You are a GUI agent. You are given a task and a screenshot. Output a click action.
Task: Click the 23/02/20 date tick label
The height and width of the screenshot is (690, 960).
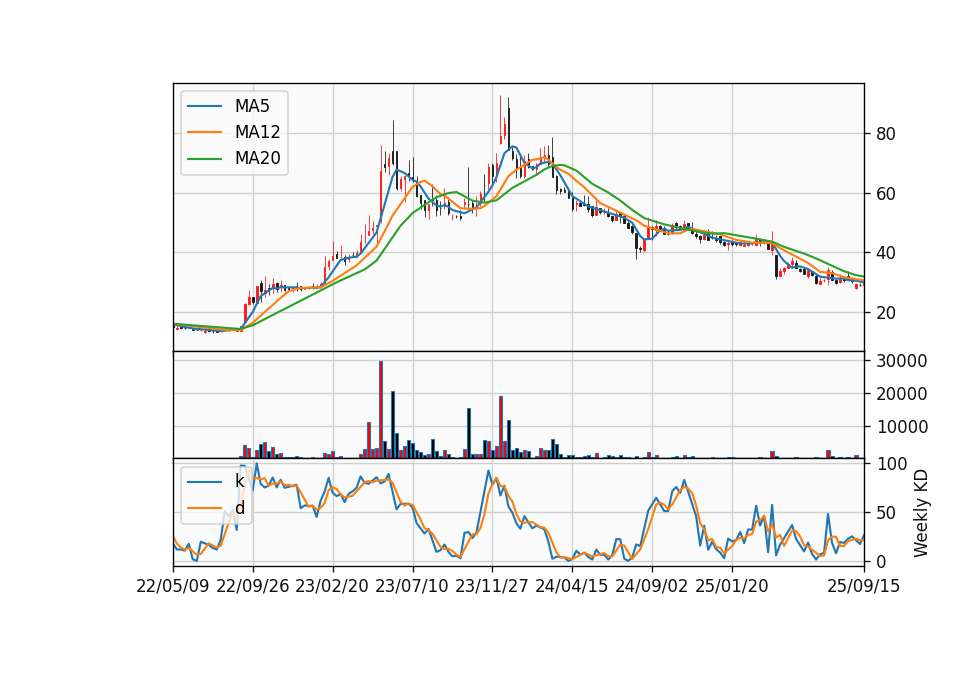point(332,586)
